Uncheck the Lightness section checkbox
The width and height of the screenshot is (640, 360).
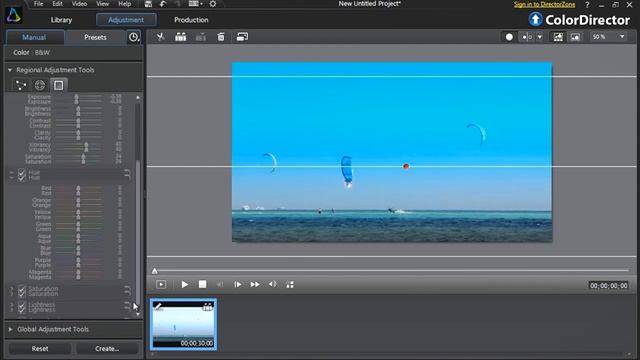pos(22,307)
